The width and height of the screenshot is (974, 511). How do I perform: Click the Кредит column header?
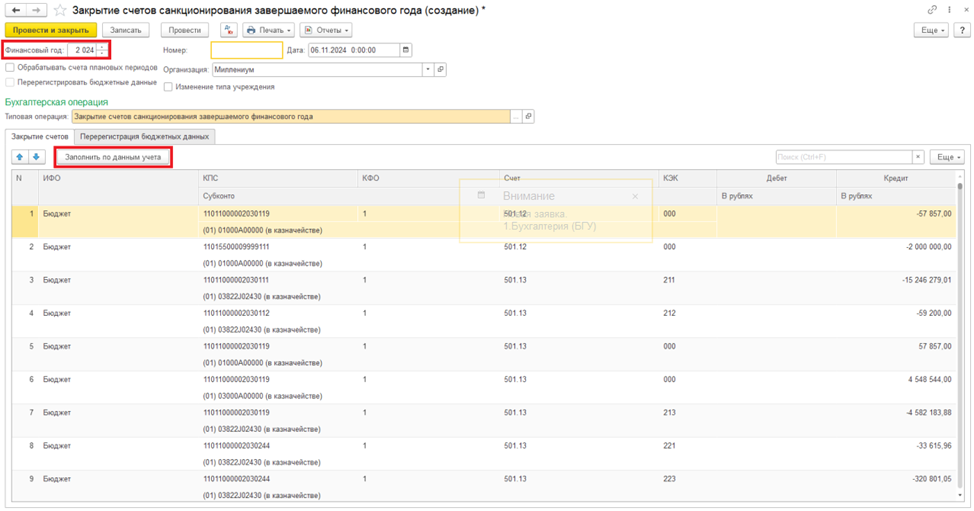(896, 178)
